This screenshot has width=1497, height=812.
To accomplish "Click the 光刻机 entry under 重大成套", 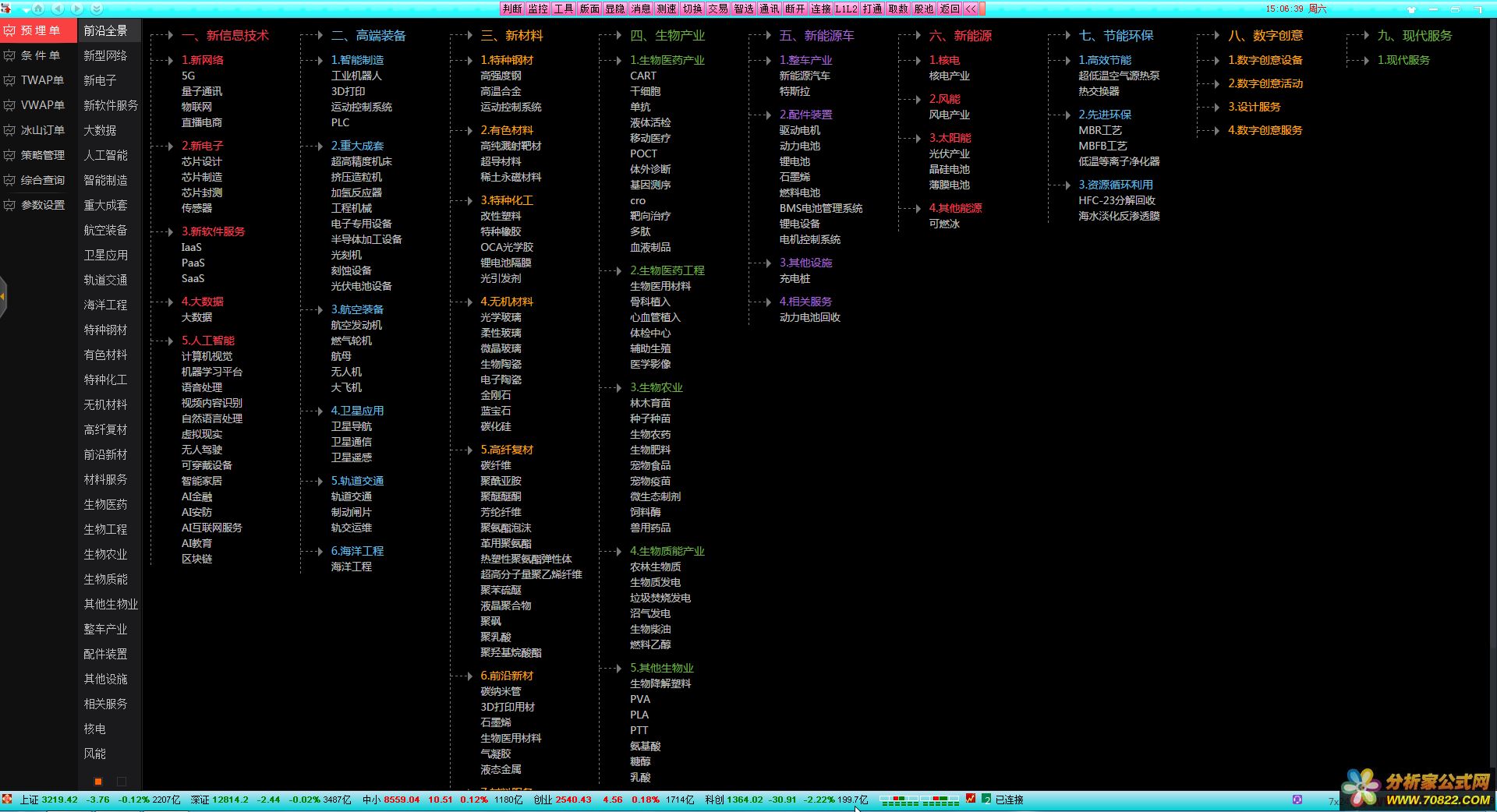I will click(x=346, y=255).
